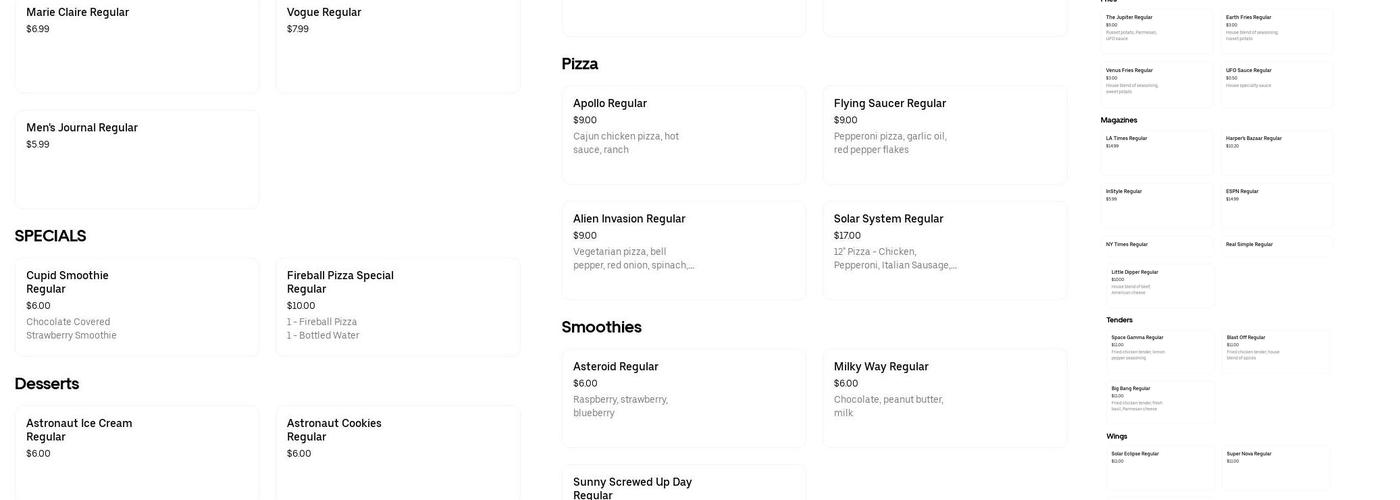Select the Flying Saucer Regular pizza
Image resolution: width=1400 pixels, height=500 pixels.
[944, 134]
